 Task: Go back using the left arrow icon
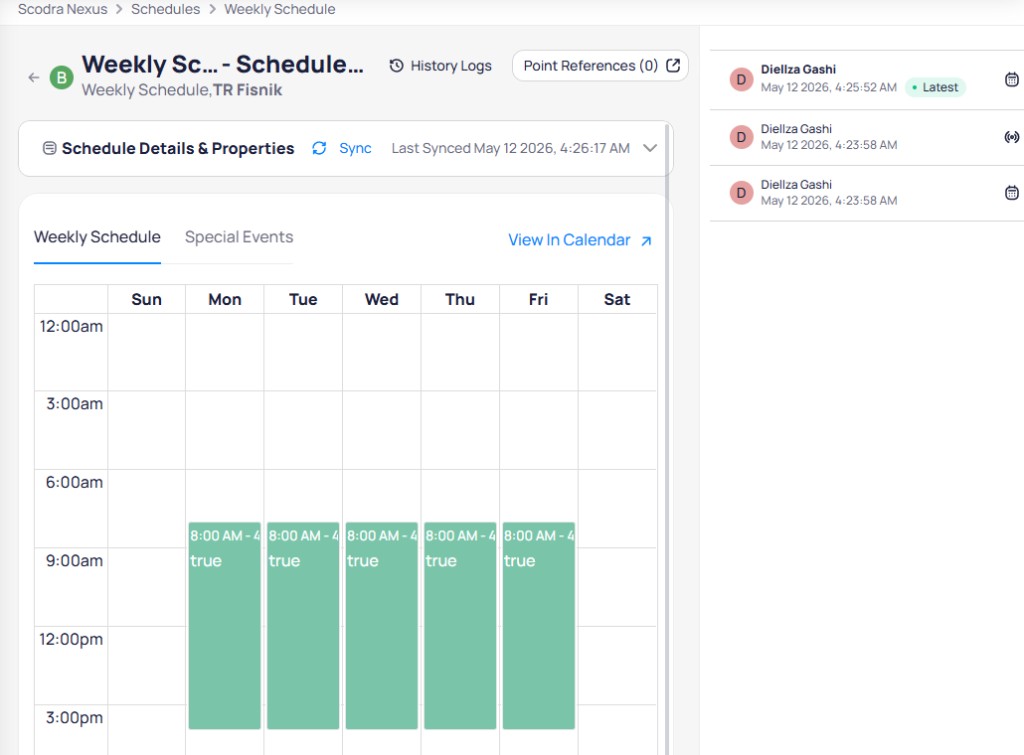(x=34, y=78)
